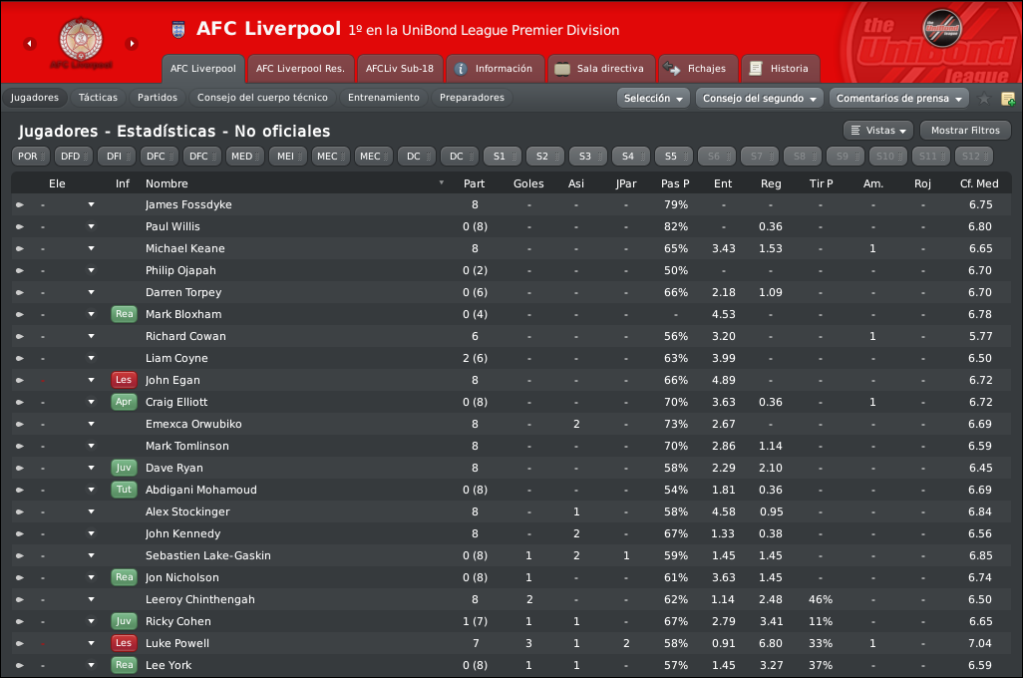This screenshot has height=678, width=1023.
Task: Click the Les injury badge for John Egan
Action: (x=124, y=380)
